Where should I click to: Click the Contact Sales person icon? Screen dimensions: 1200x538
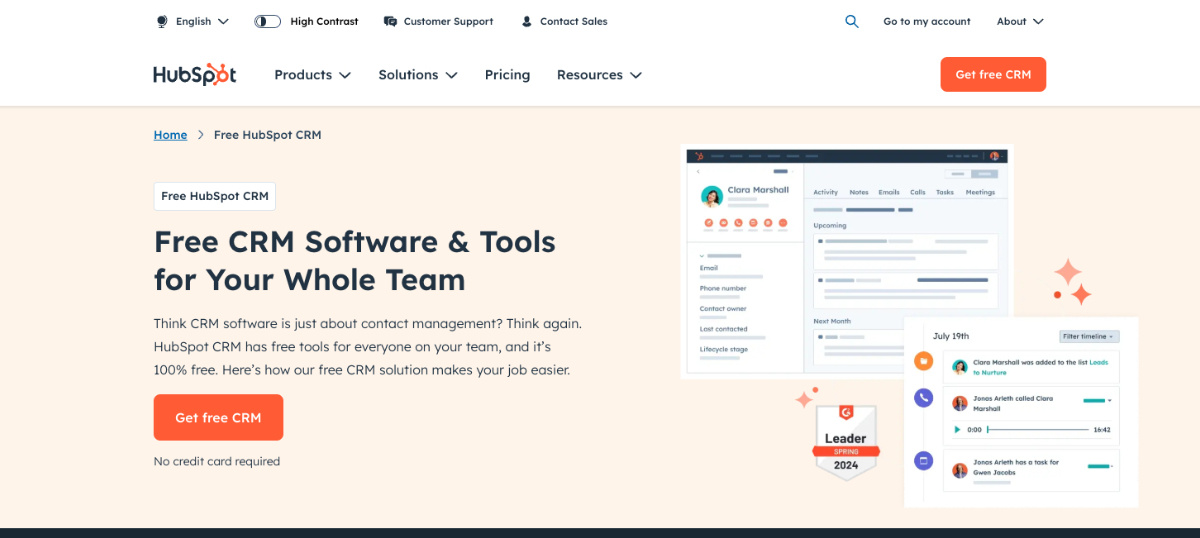527,21
